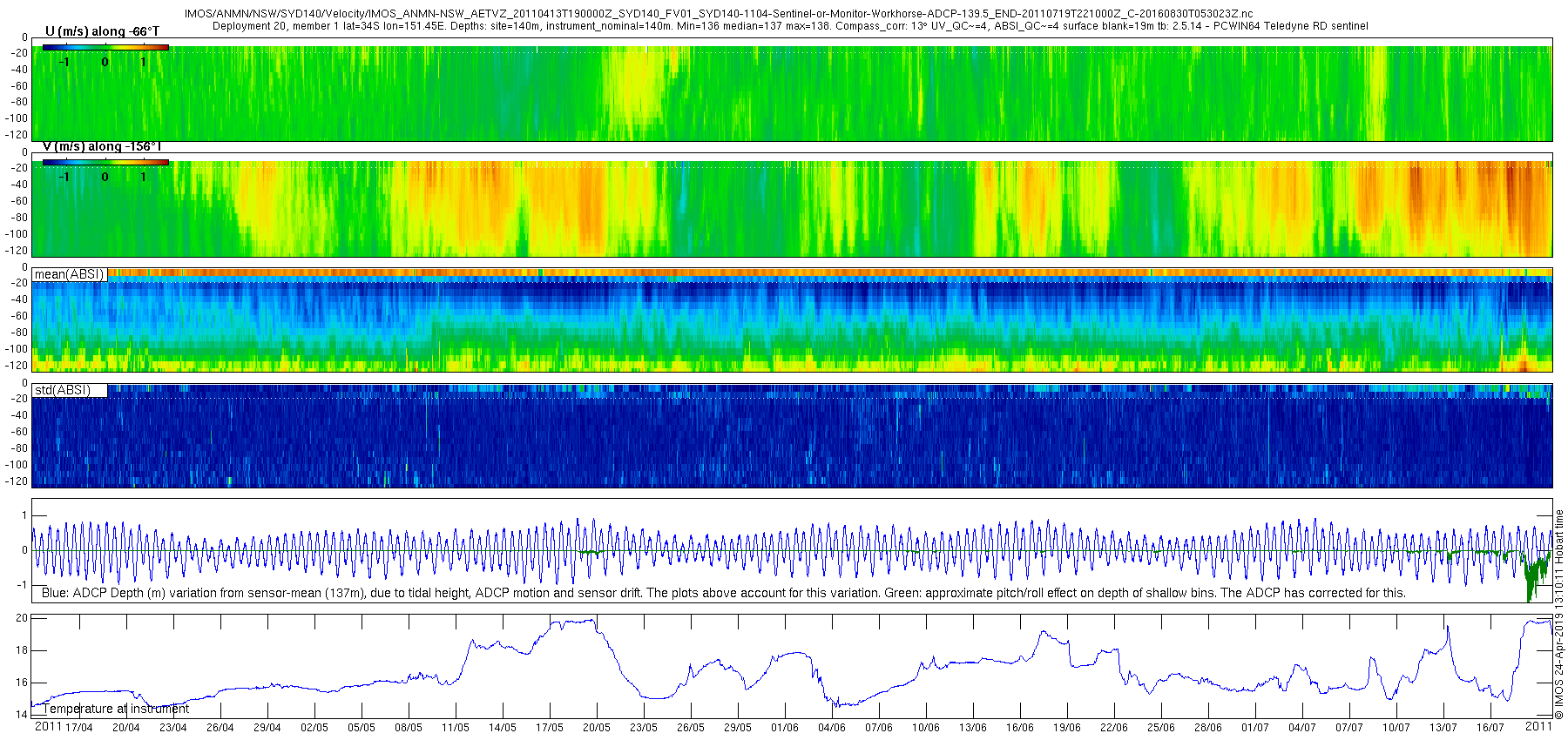The width and height of the screenshot is (1568, 740).
Task: Select the mean(ABSI) panel label
Action: [69, 274]
